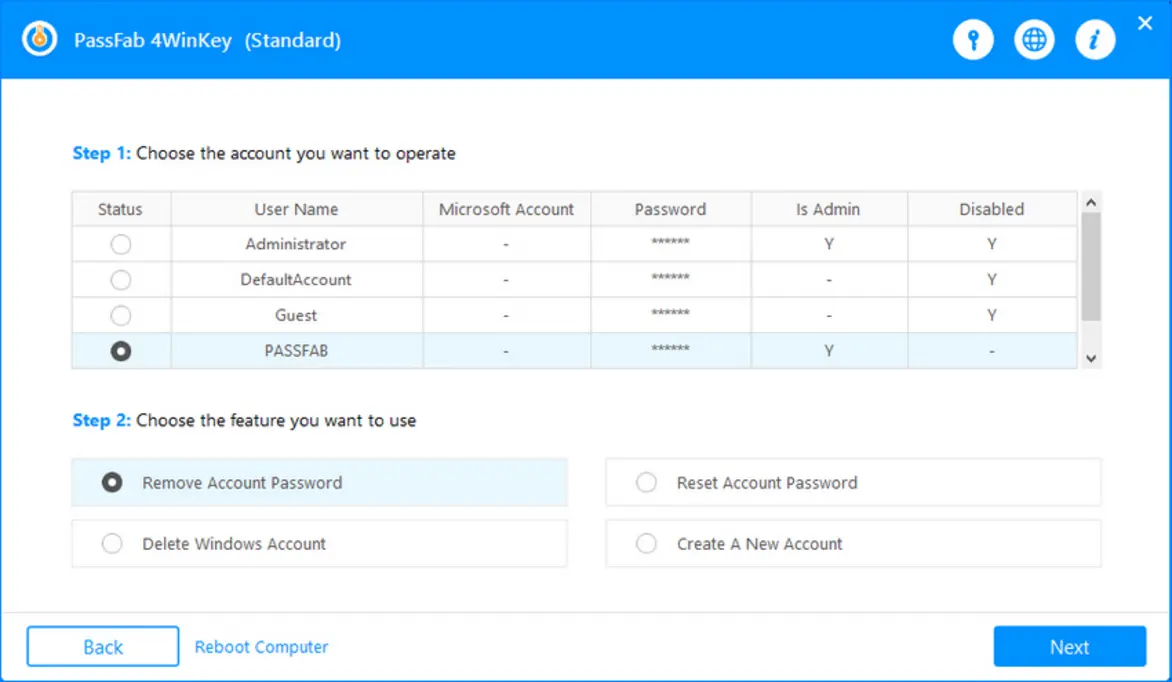Click the Is Admin column header
The height and width of the screenshot is (682, 1172).
[x=829, y=209]
